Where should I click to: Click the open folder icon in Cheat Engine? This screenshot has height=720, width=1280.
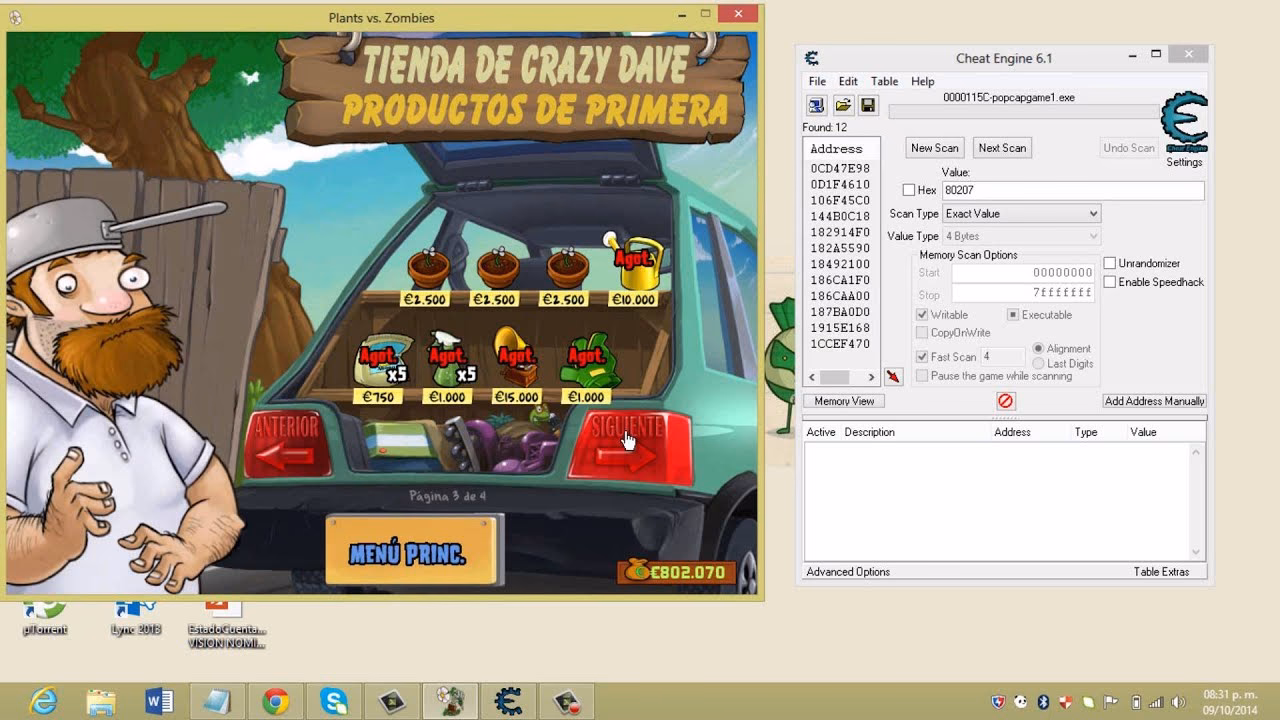point(843,105)
